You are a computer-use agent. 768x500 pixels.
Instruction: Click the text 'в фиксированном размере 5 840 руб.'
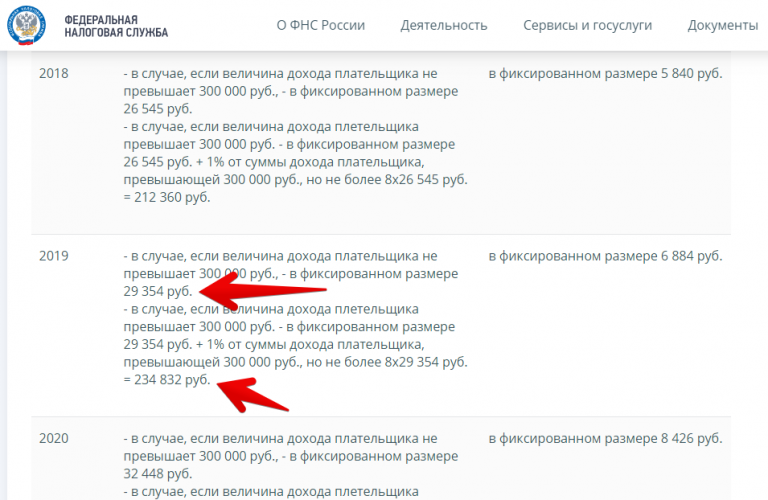605,73
